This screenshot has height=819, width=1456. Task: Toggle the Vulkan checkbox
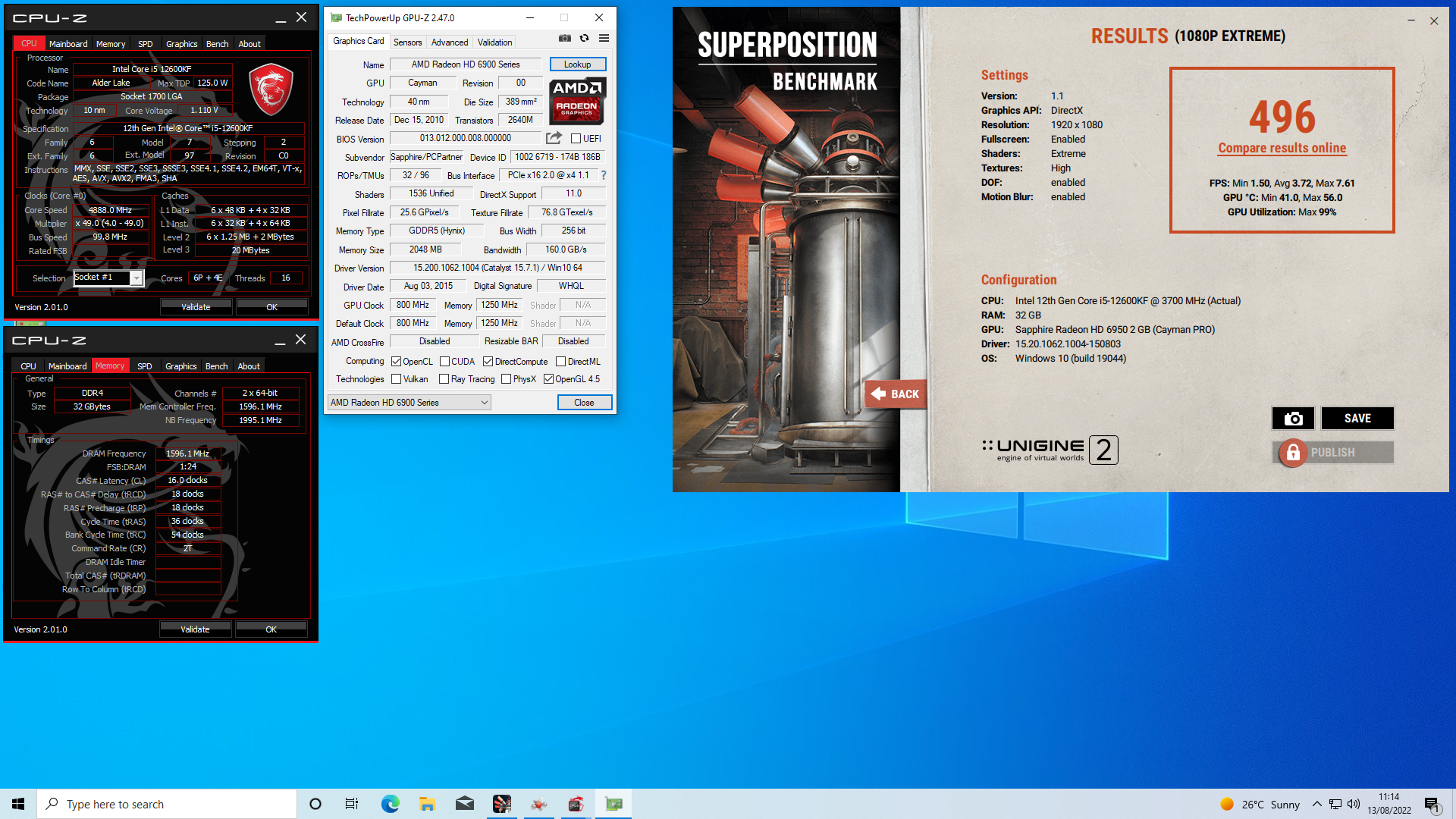click(396, 379)
